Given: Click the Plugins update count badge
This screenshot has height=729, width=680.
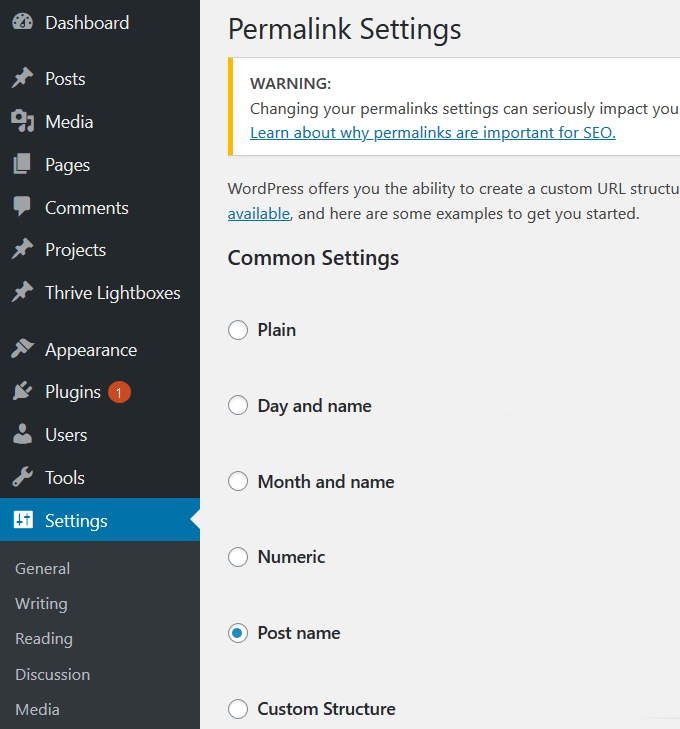Looking at the screenshot, I should point(119,393).
